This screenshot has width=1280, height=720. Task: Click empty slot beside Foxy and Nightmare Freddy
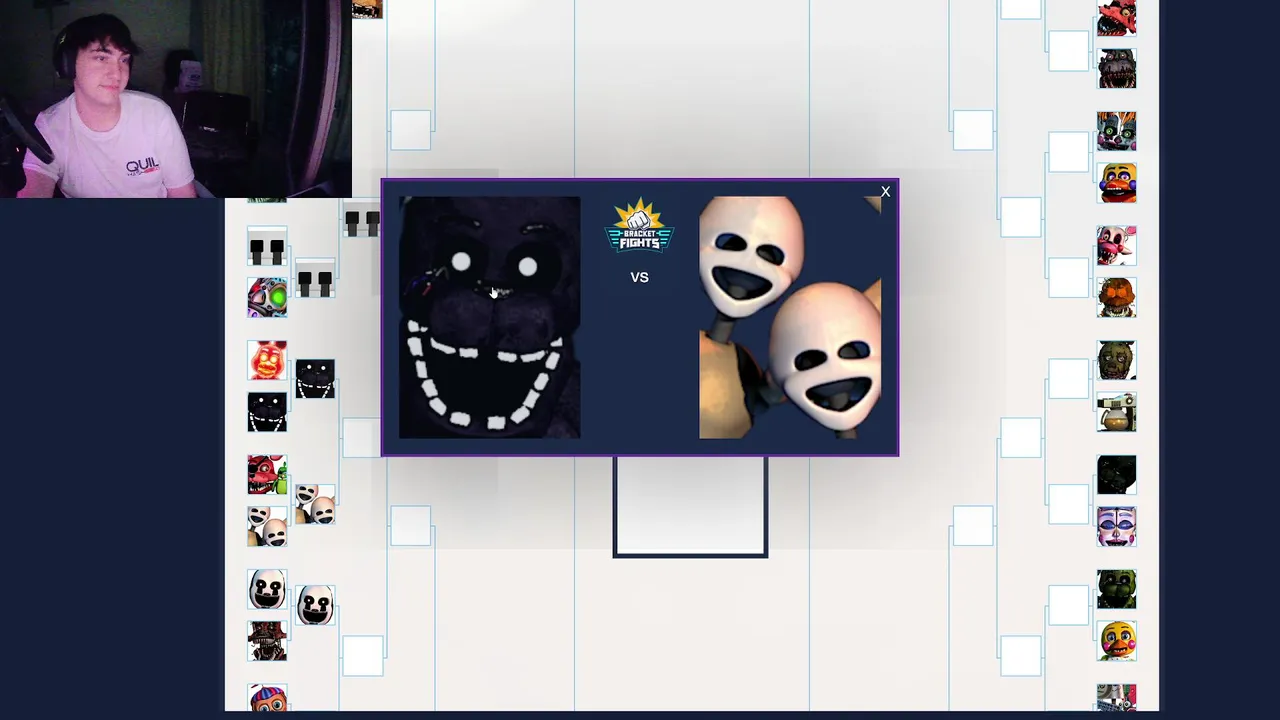(x=1068, y=51)
